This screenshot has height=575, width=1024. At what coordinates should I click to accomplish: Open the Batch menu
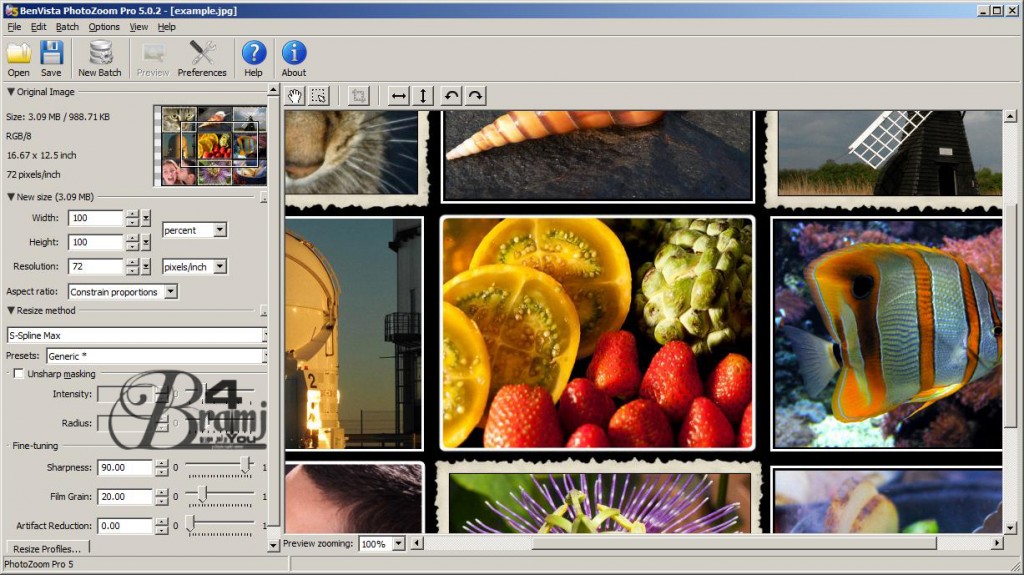pos(67,27)
